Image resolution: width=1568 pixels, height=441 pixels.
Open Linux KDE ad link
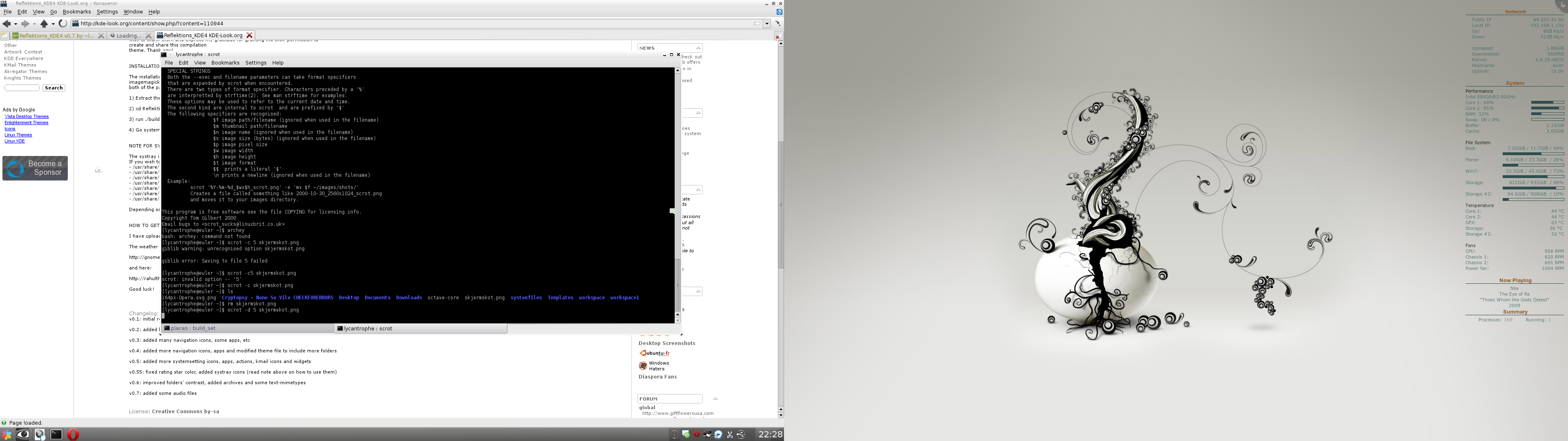pyautogui.click(x=15, y=141)
